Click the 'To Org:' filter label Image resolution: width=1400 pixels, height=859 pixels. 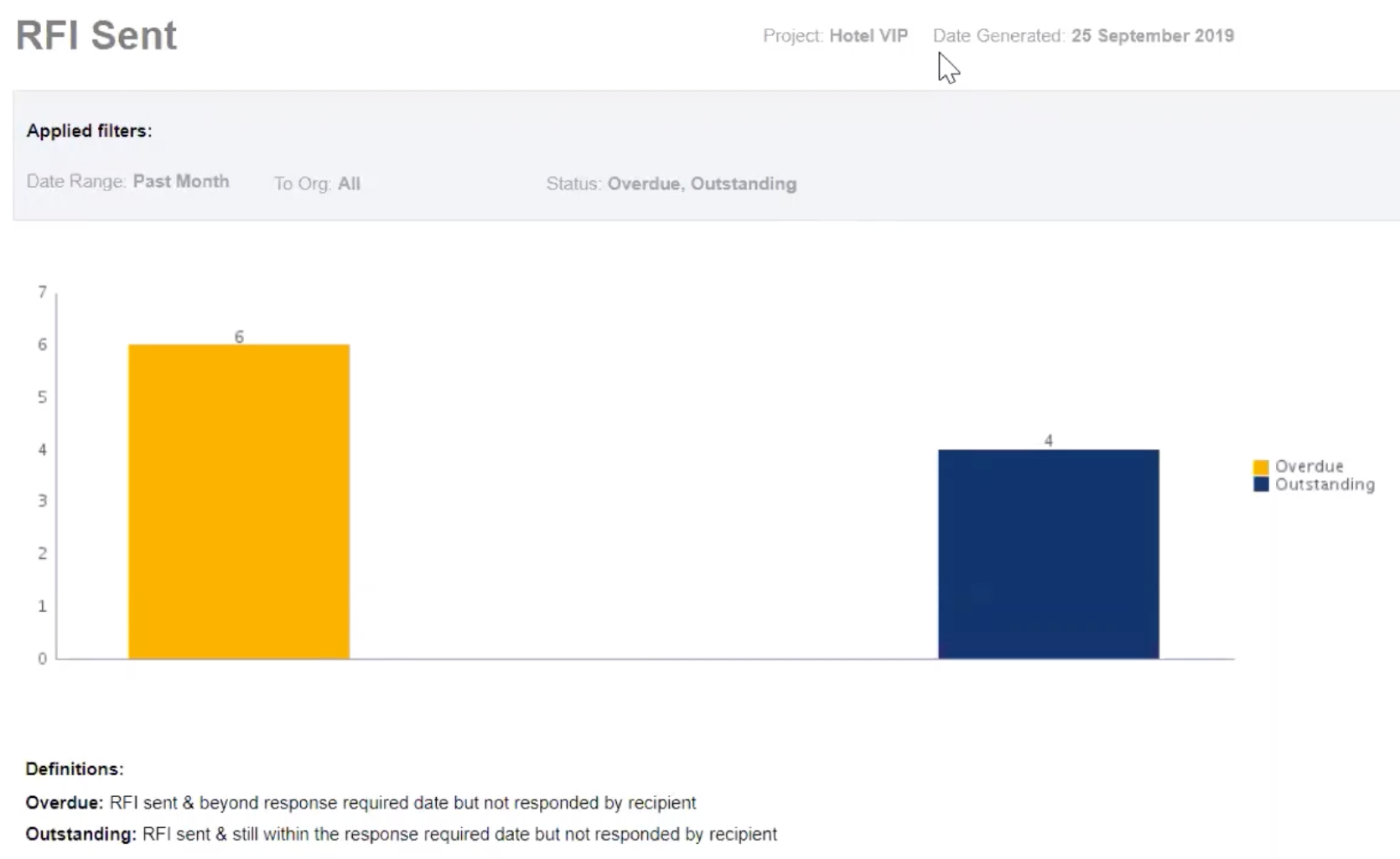click(x=303, y=184)
